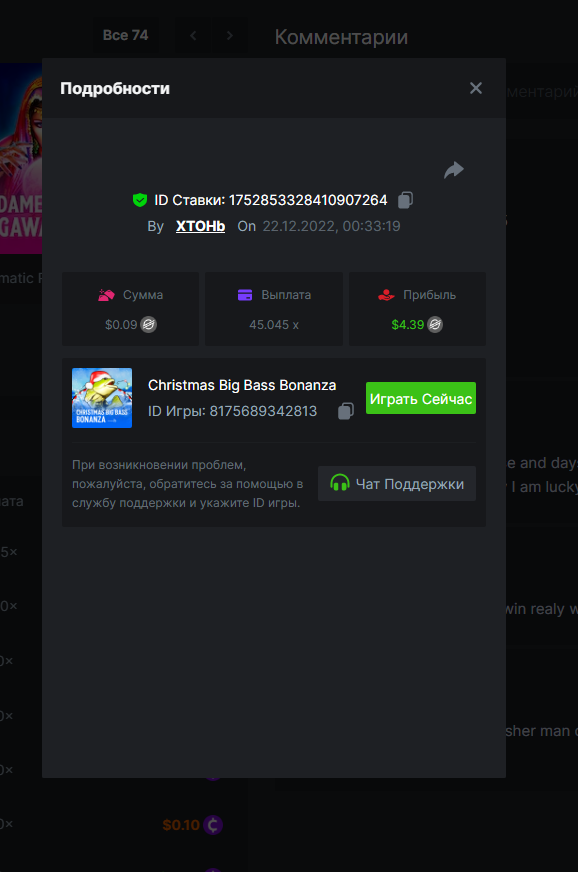Open the XTOHb user profile
The height and width of the screenshot is (872, 578).
pos(200,226)
